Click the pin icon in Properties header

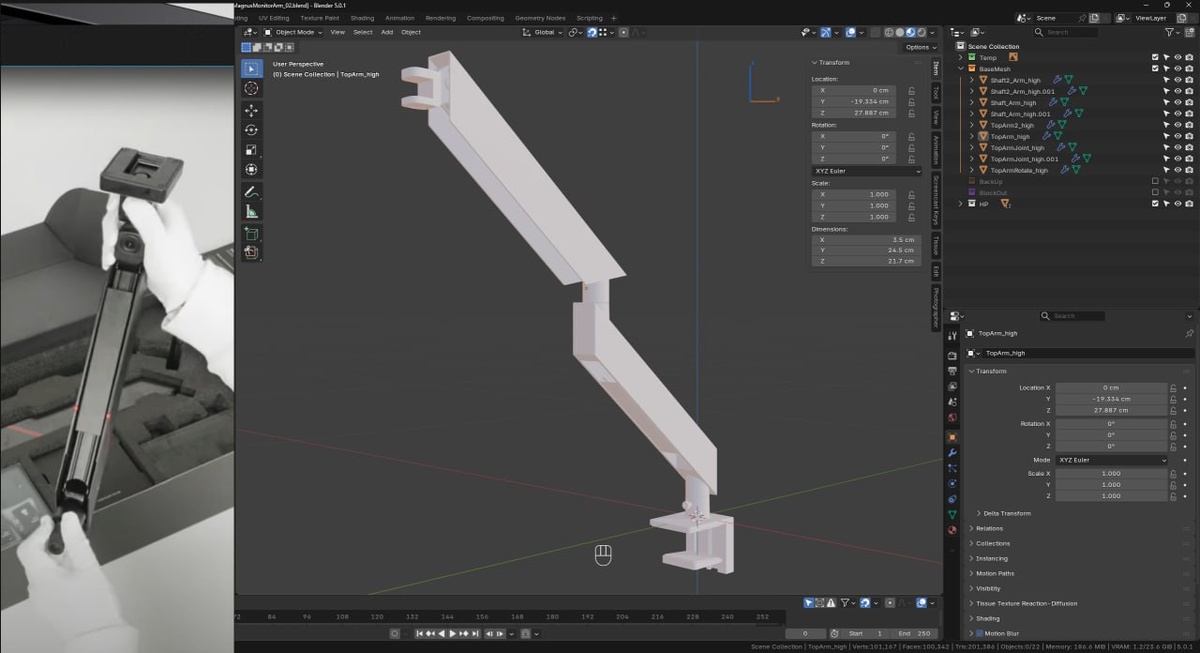pos(1189,333)
